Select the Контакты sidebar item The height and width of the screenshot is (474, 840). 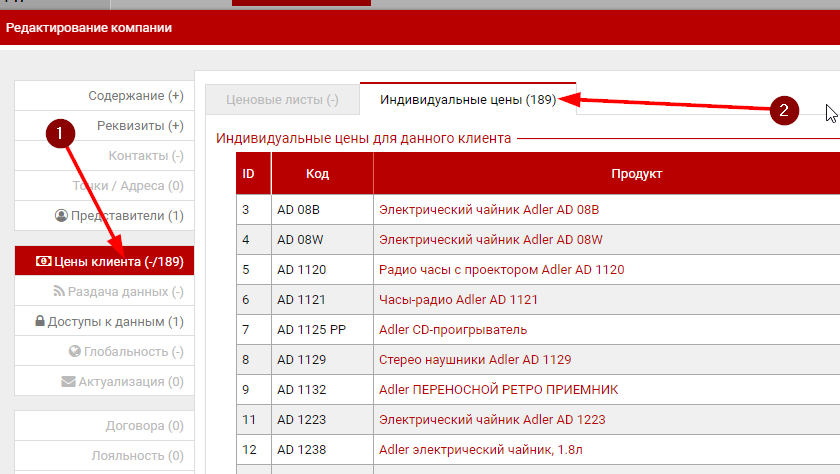point(145,156)
